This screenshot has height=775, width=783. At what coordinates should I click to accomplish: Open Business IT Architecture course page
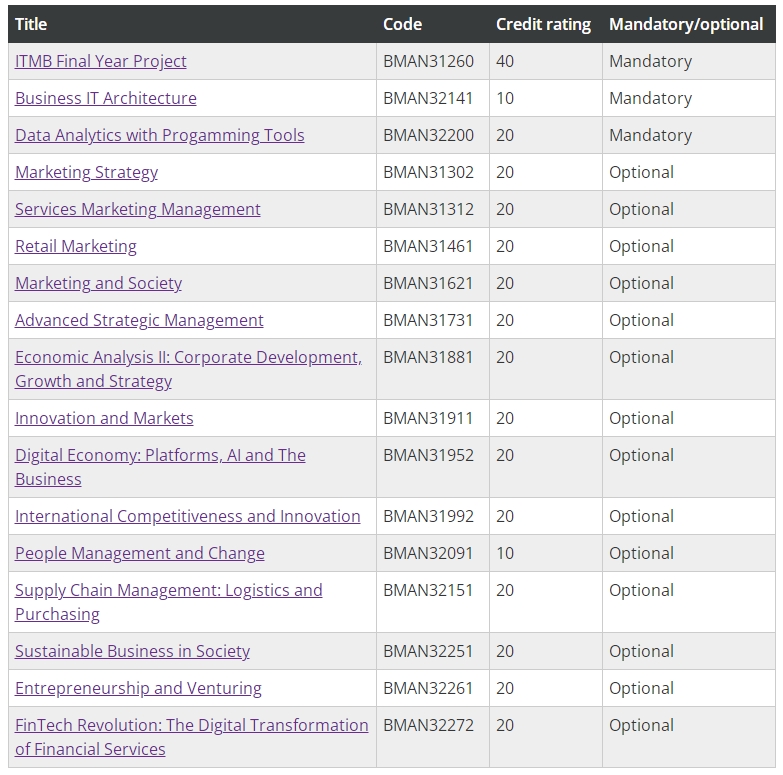[105, 98]
